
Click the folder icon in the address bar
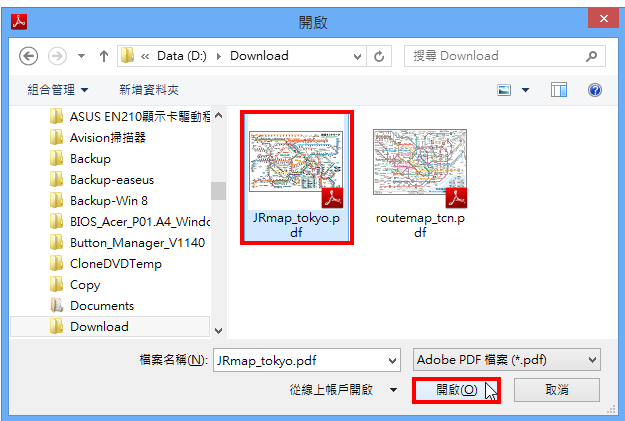pos(127,56)
